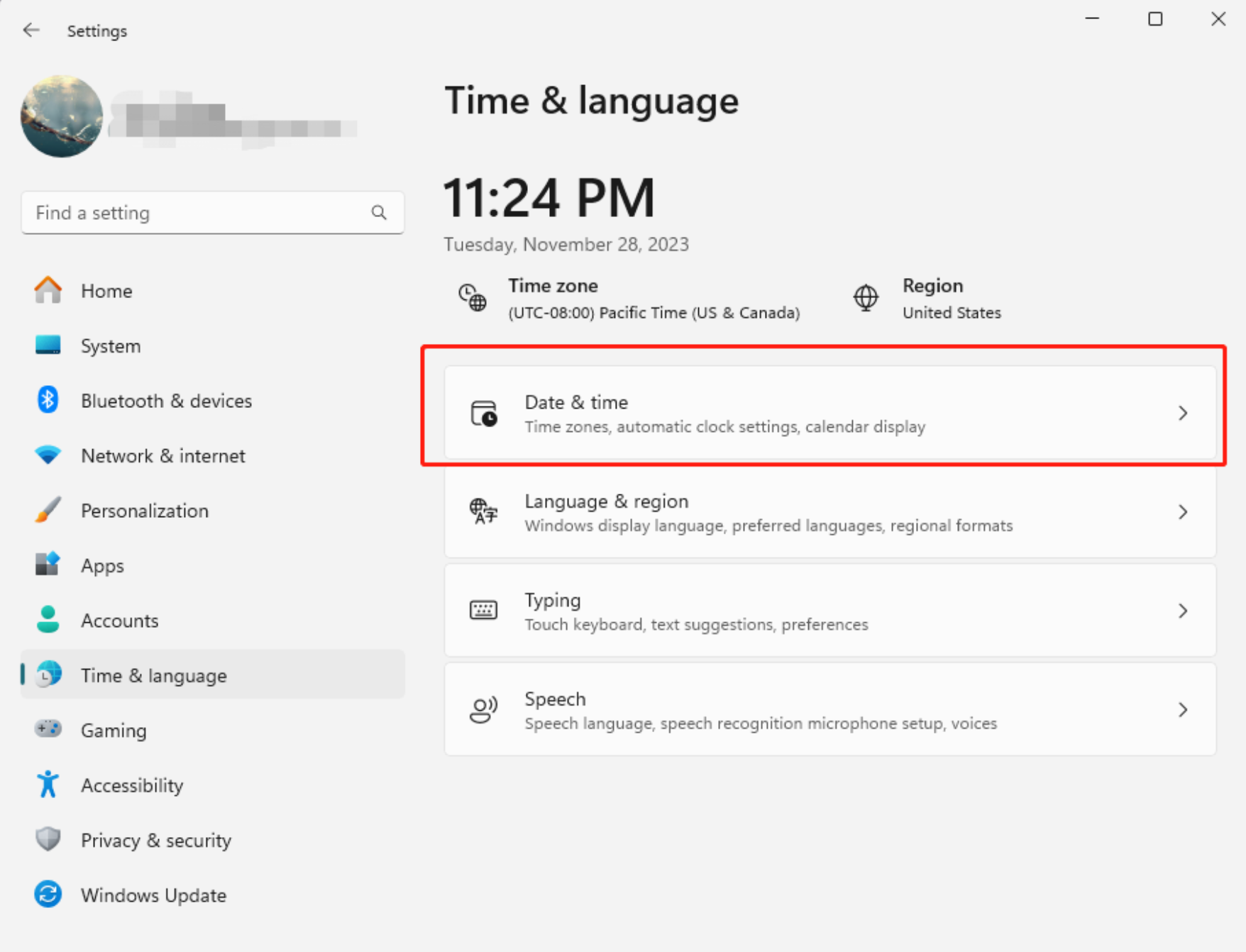Open System settings category
This screenshot has width=1246, height=952.
(111, 346)
